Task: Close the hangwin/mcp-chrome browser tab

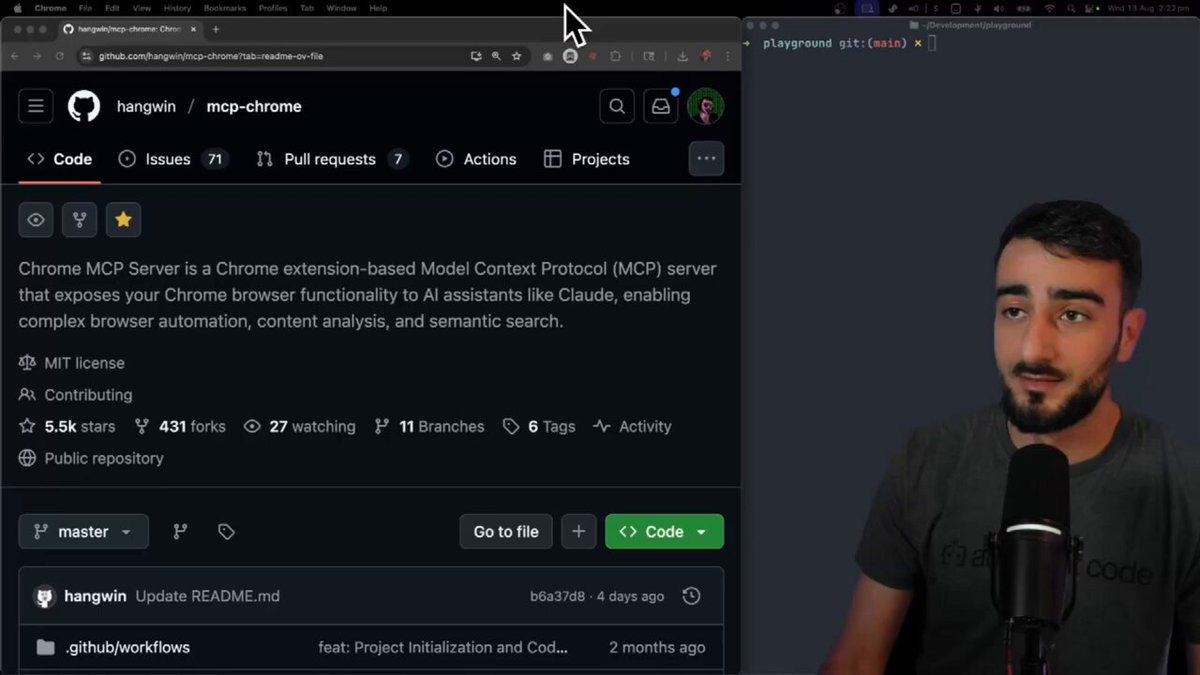Action: pos(193,29)
